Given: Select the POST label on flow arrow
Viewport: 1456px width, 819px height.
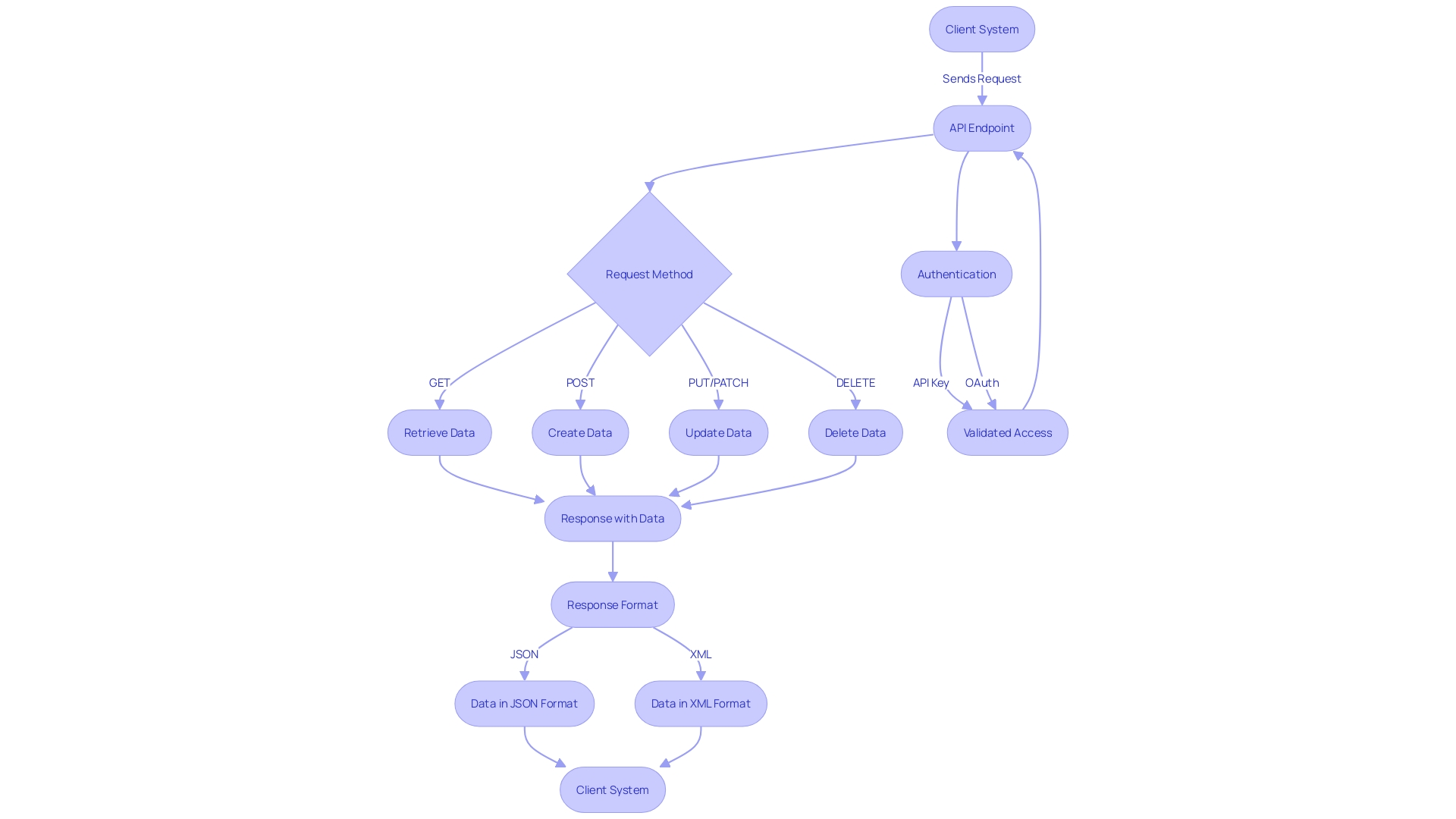Looking at the screenshot, I should click(580, 382).
